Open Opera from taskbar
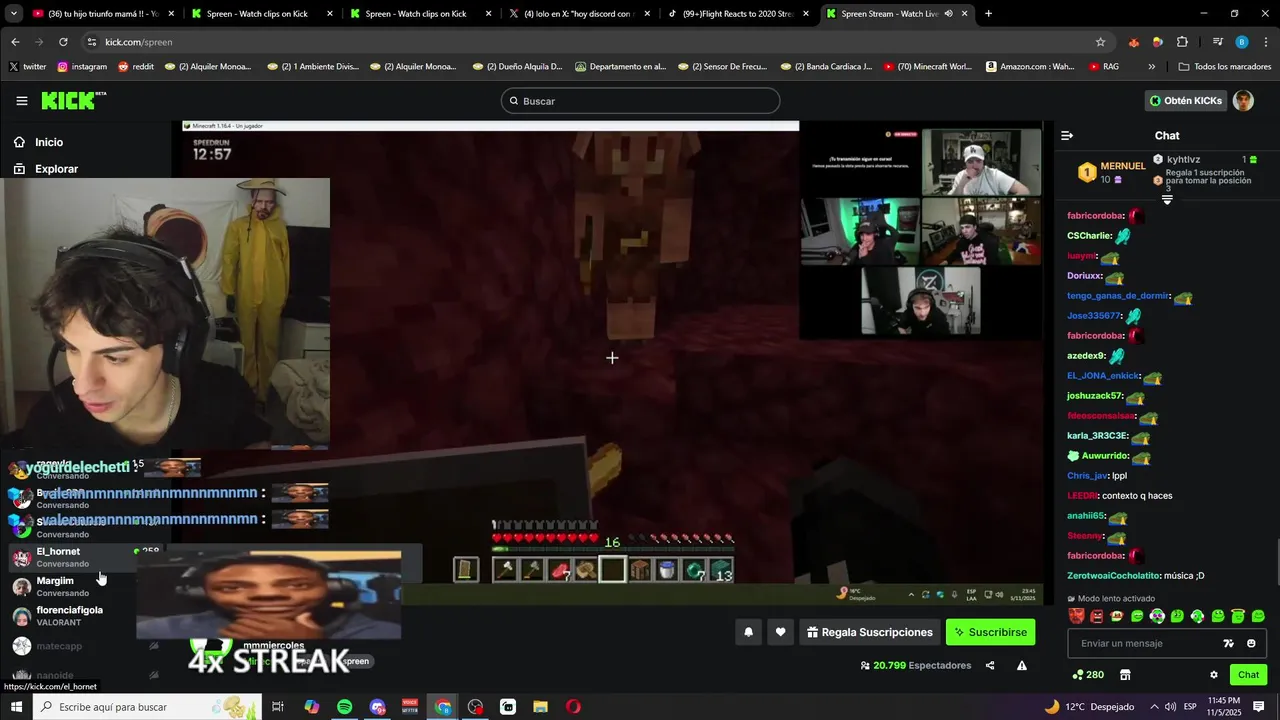The image size is (1280, 720). [573, 707]
